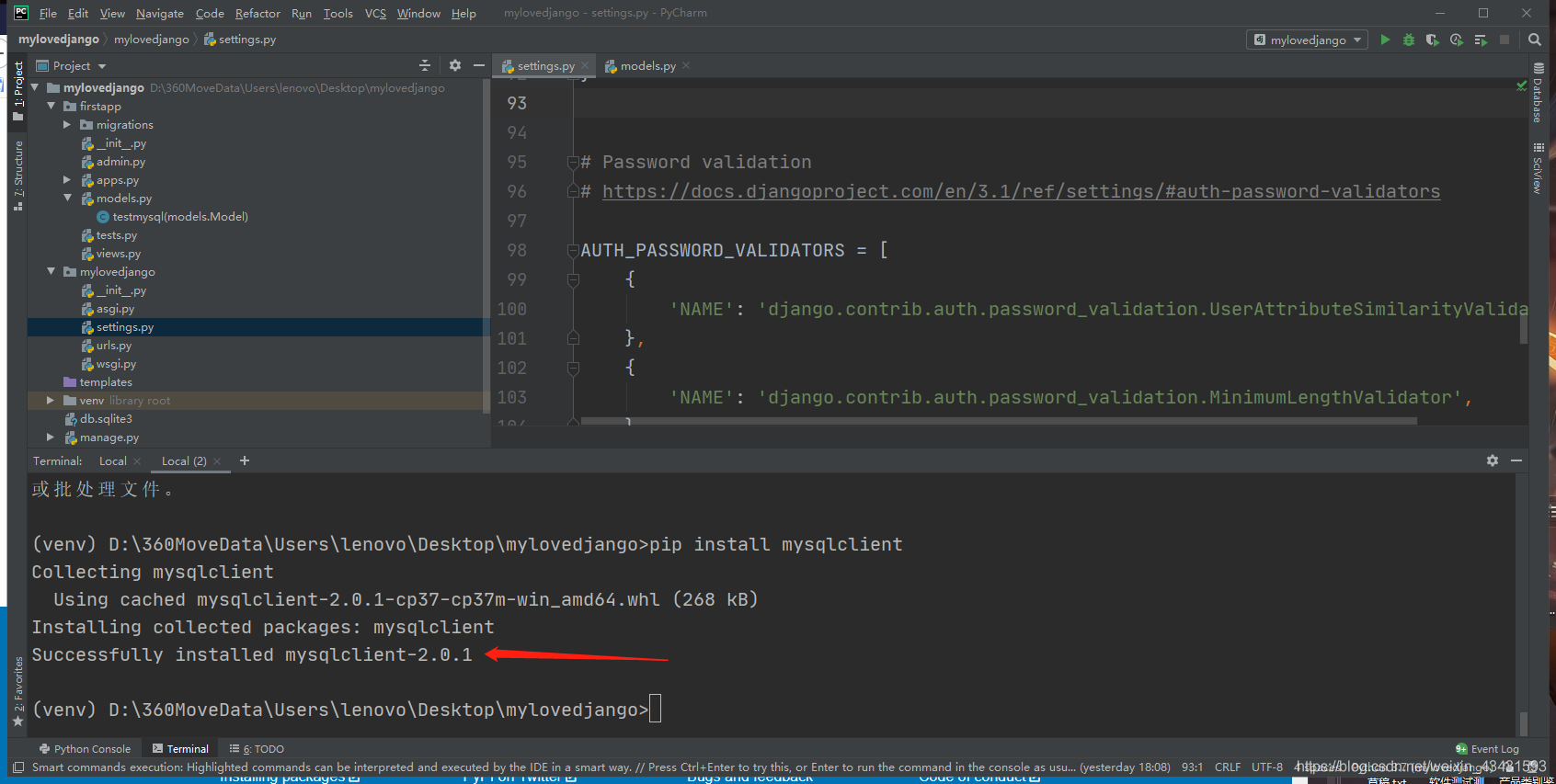Open the Database side tool window
1556x784 pixels.
pyautogui.click(x=1538, y=93)
